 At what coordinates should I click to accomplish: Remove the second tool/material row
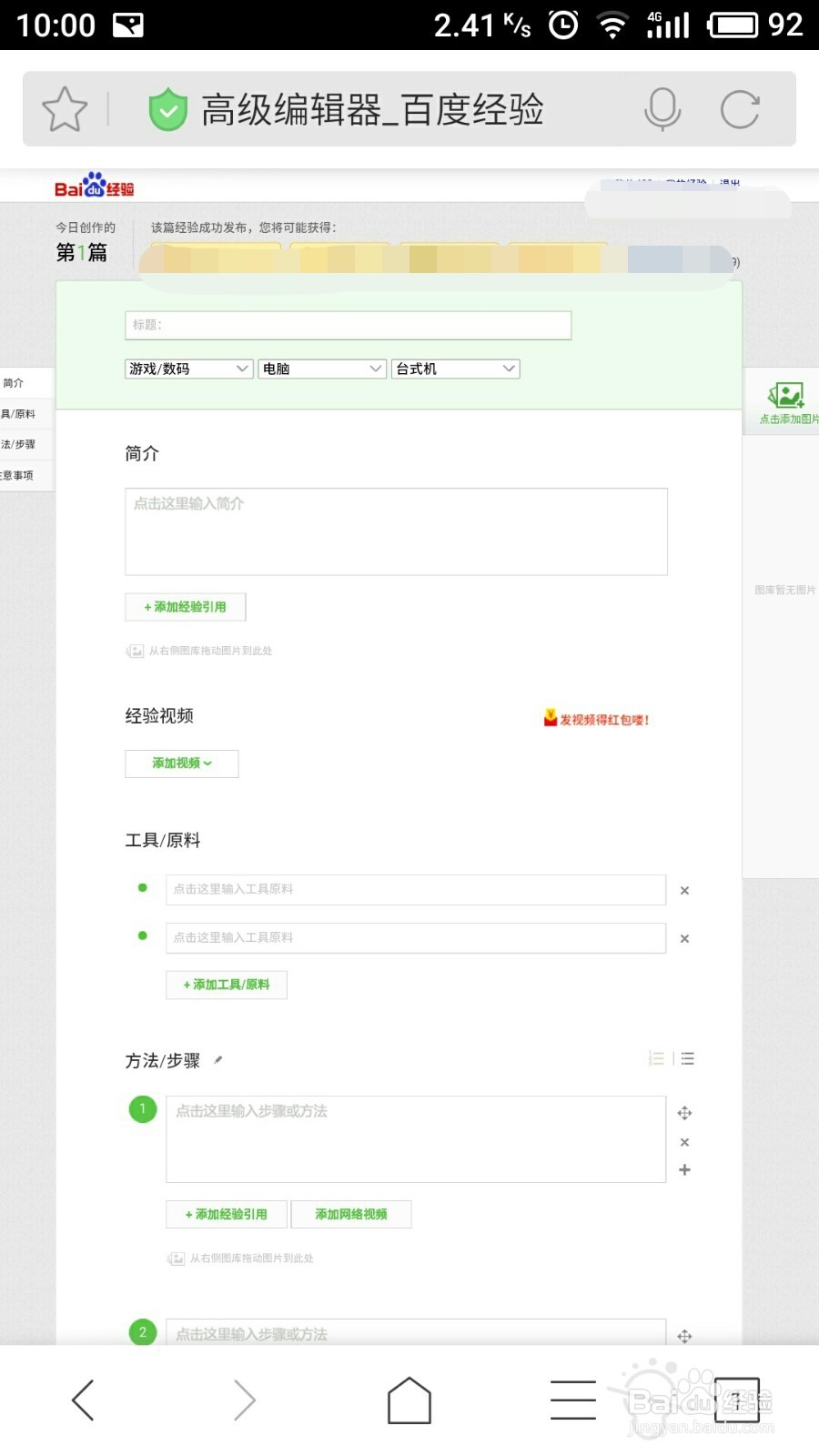[x=684, y=939]
